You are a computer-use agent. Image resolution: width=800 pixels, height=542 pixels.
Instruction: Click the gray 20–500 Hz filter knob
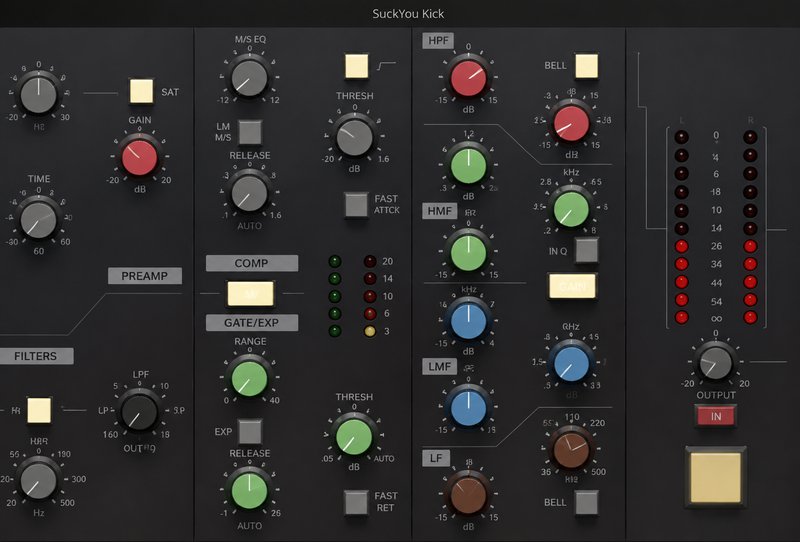coord(38,480)
